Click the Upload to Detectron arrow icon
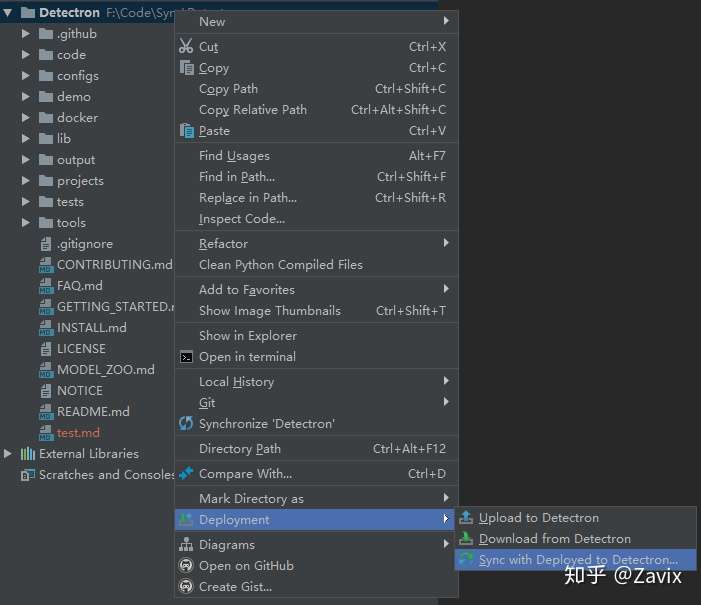Viewport: 701px width, 605px height. click(466, 517)
